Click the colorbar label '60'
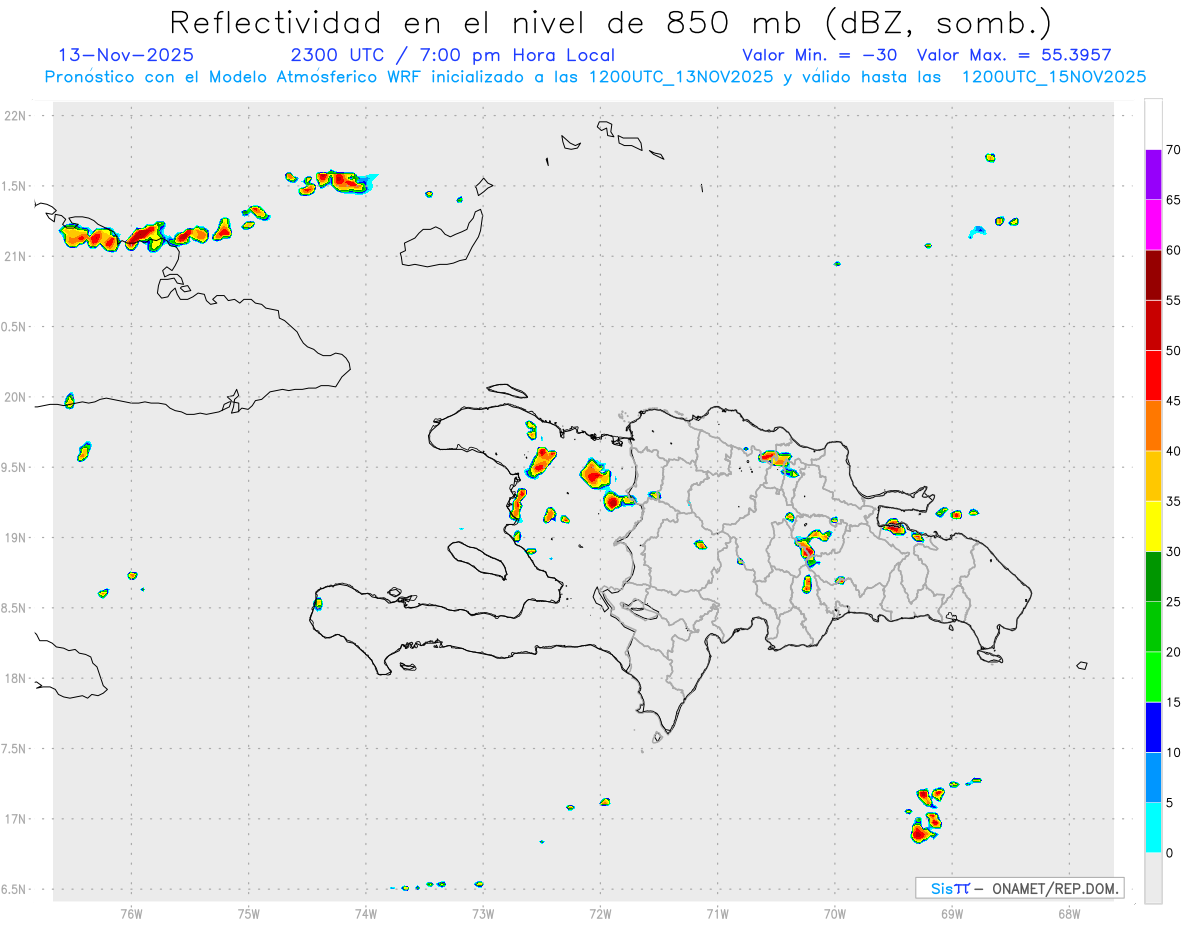This screenshot has height=927, width=1200. 1174,250
